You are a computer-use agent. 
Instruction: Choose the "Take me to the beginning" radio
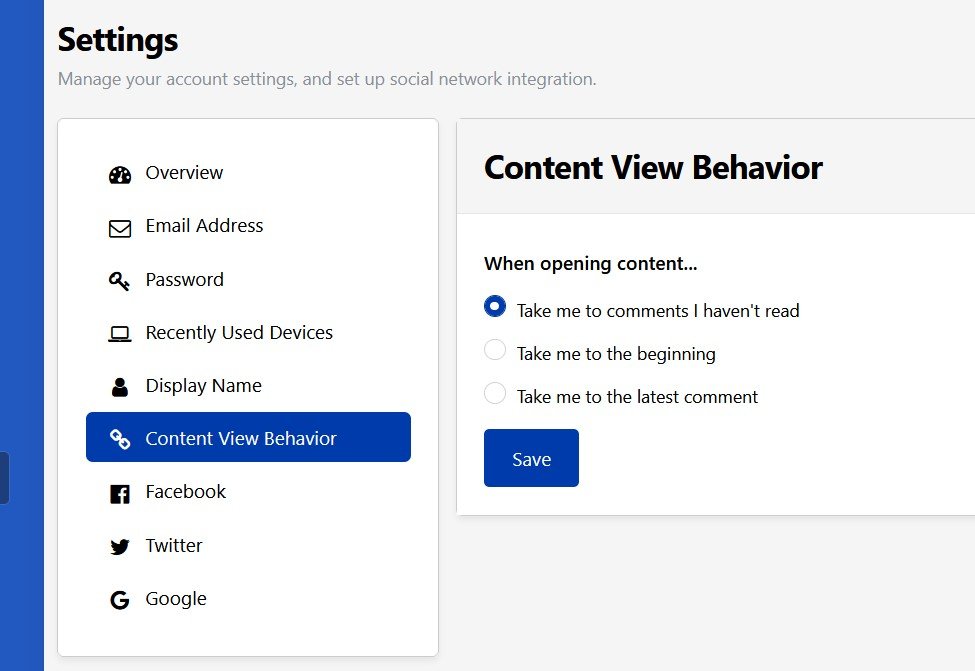pos(495,349)
